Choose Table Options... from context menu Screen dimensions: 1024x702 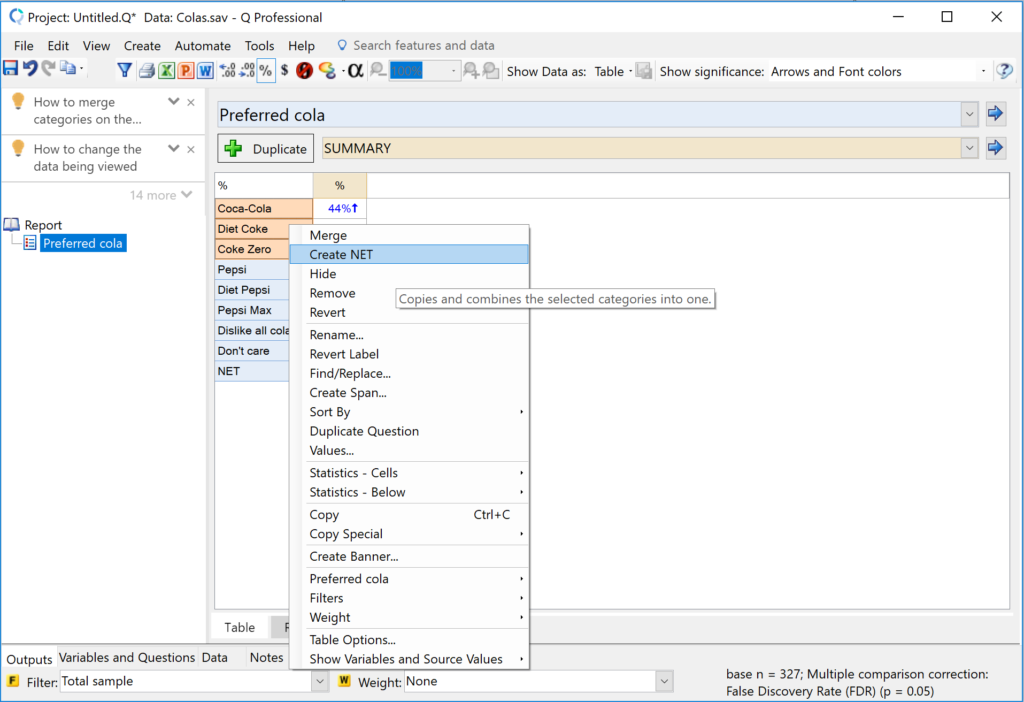[409, 640]
